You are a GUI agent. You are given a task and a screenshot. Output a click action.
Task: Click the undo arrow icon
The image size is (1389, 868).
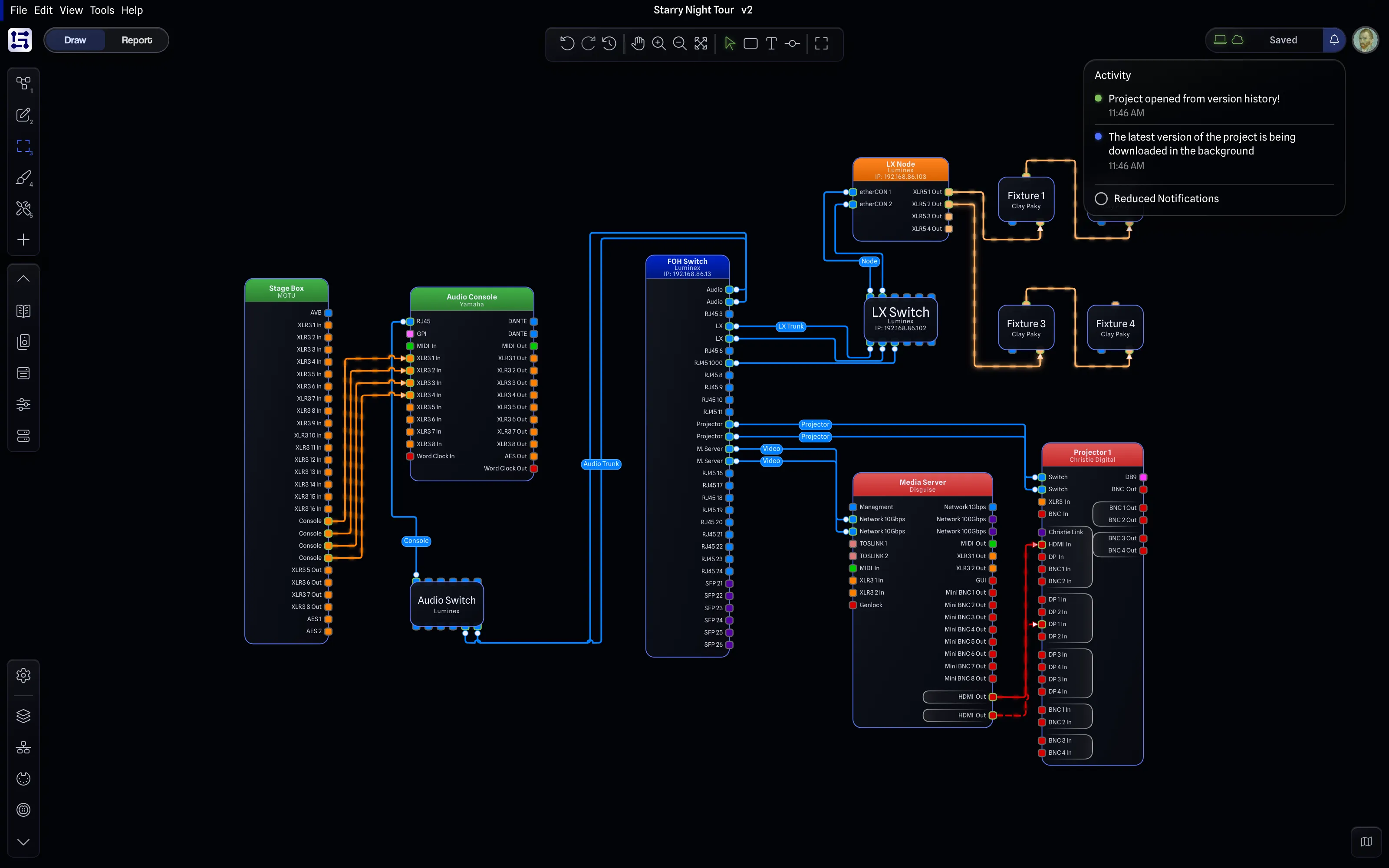click(567, 43)
